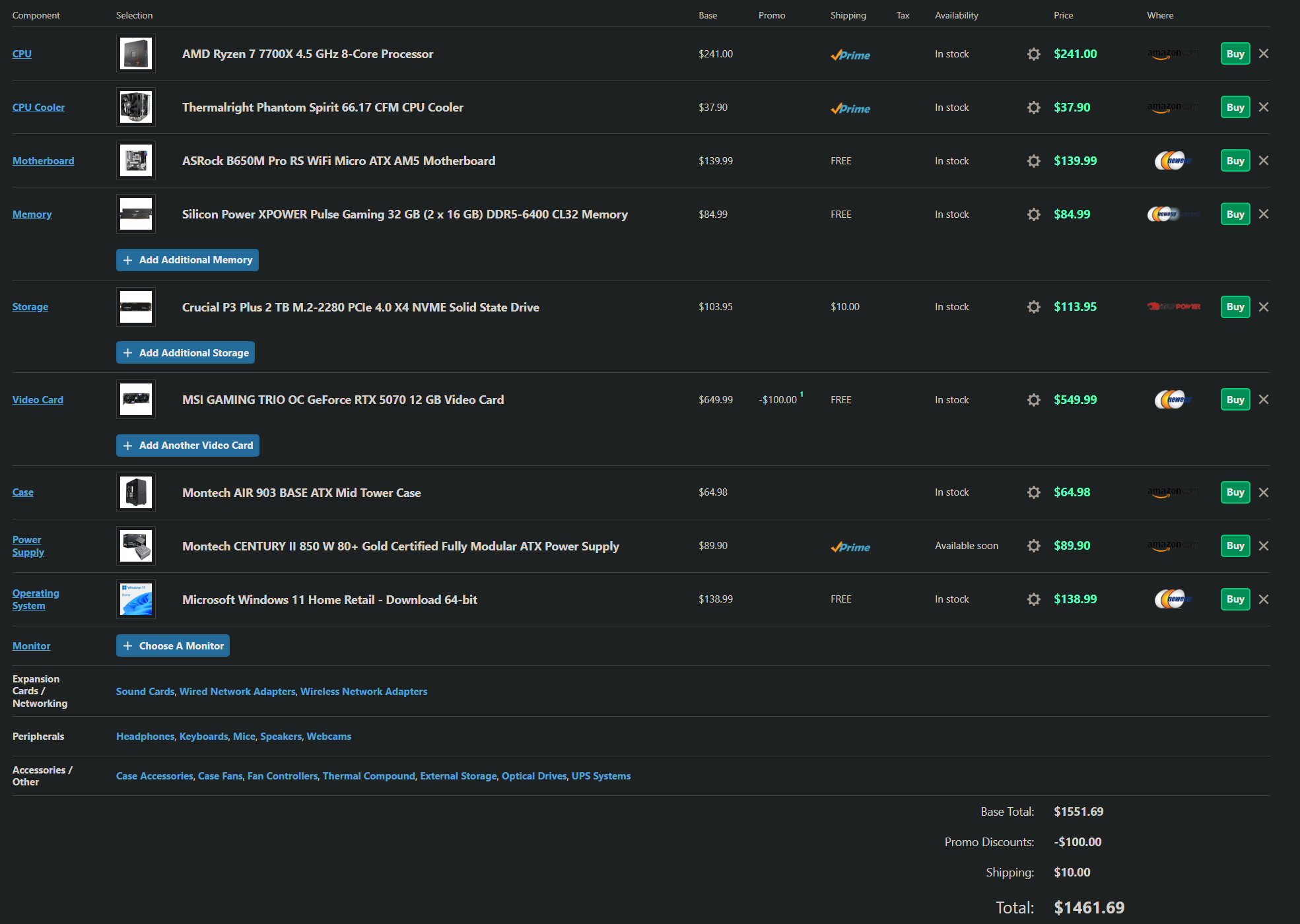The image size is (1300, 924).
Task: Browse Sound Cards
Action: point(145,692)
